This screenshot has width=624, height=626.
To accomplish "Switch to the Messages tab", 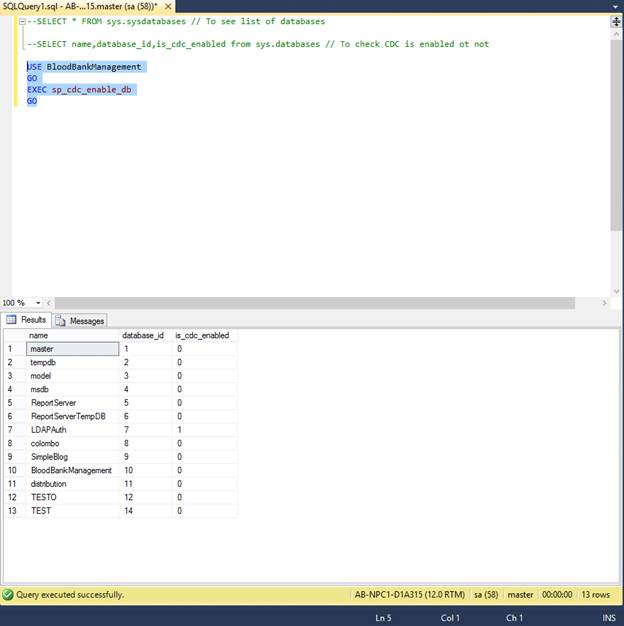I will coord(86,321).
